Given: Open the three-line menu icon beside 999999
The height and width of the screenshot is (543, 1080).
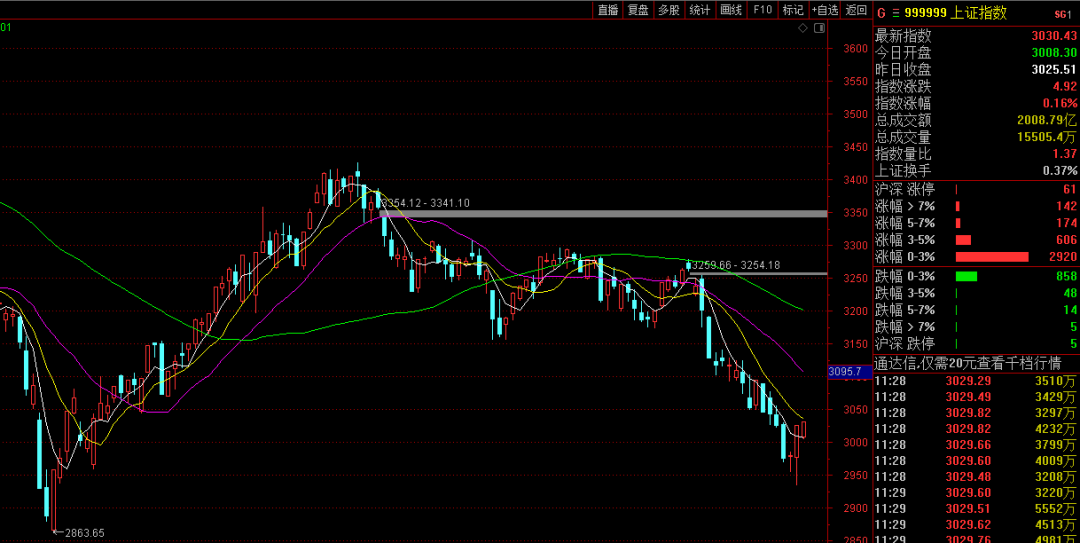Looking at the screenshot, I should pos(895,13).
